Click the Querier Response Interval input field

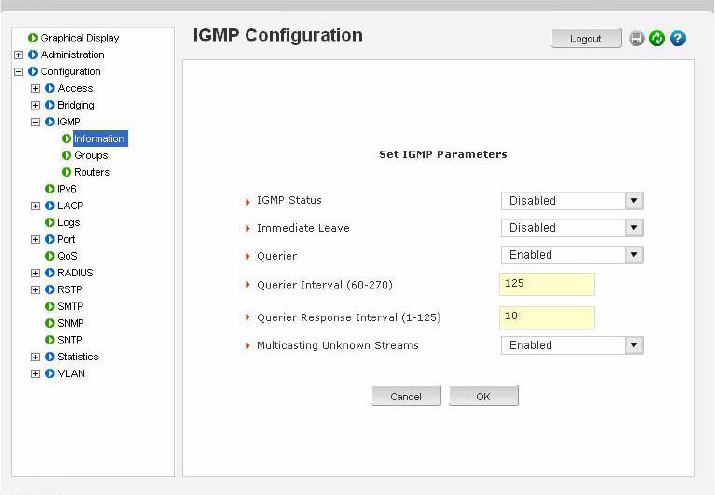547,317
